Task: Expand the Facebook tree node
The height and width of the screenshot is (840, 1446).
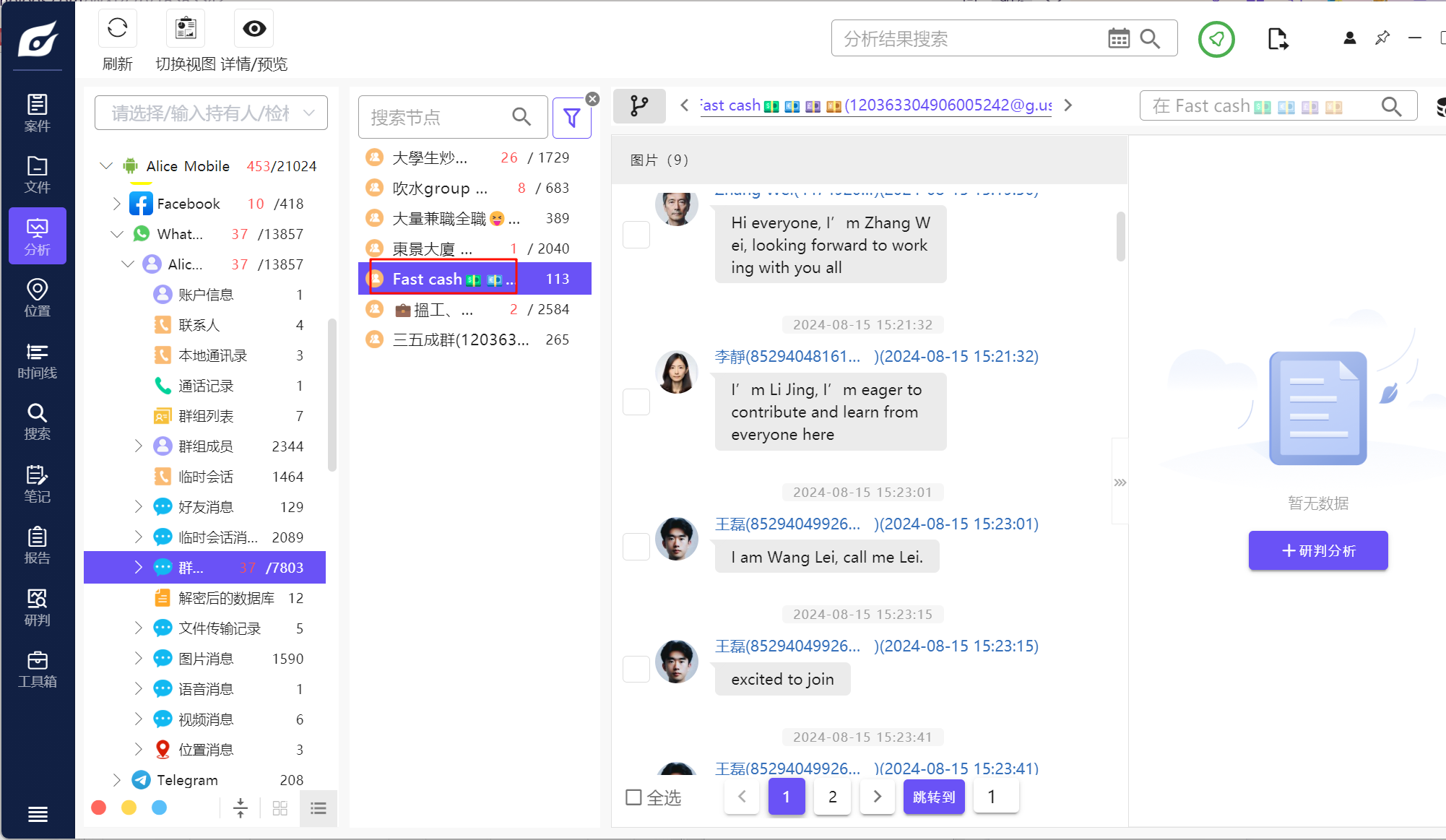Action: coord(116,204)
